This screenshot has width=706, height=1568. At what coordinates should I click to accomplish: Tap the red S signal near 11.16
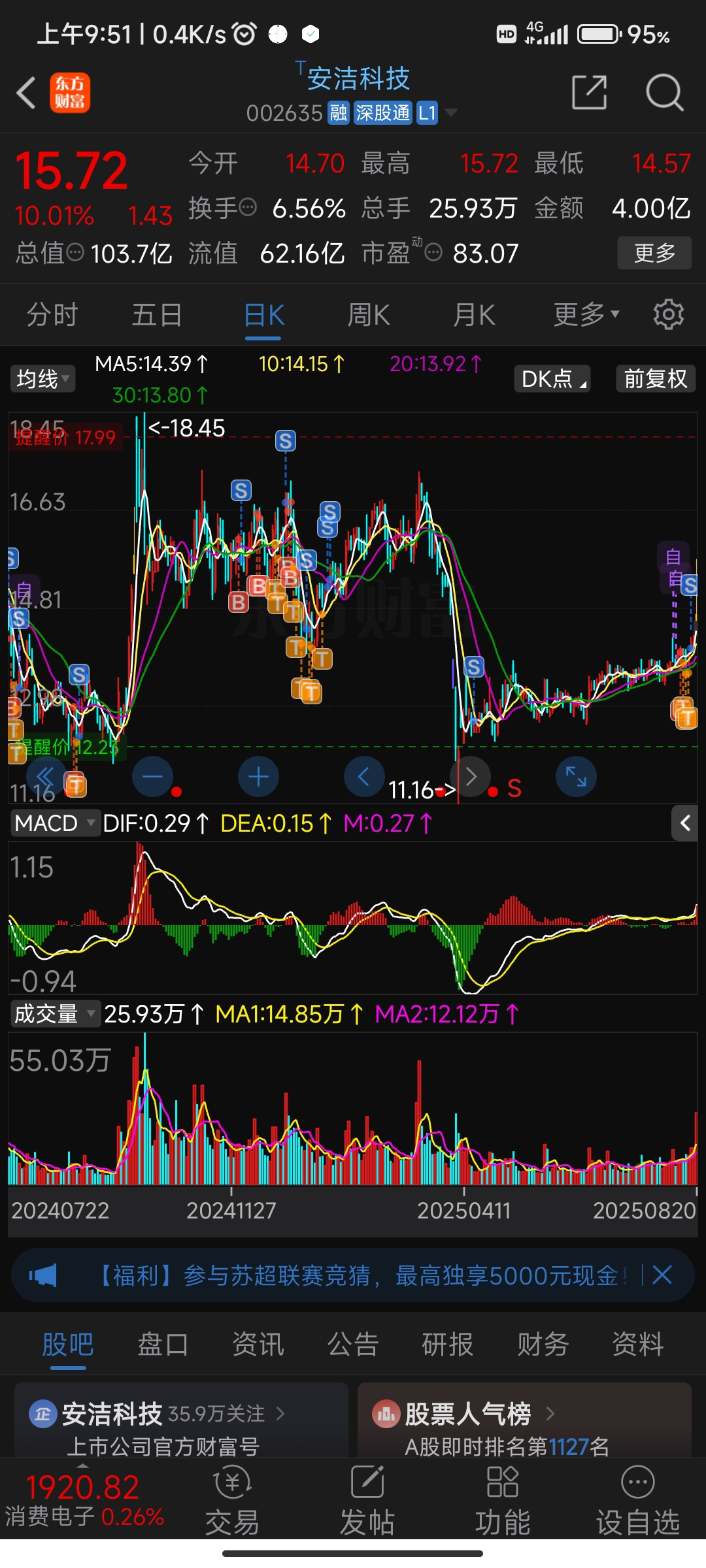click(514, 789)
